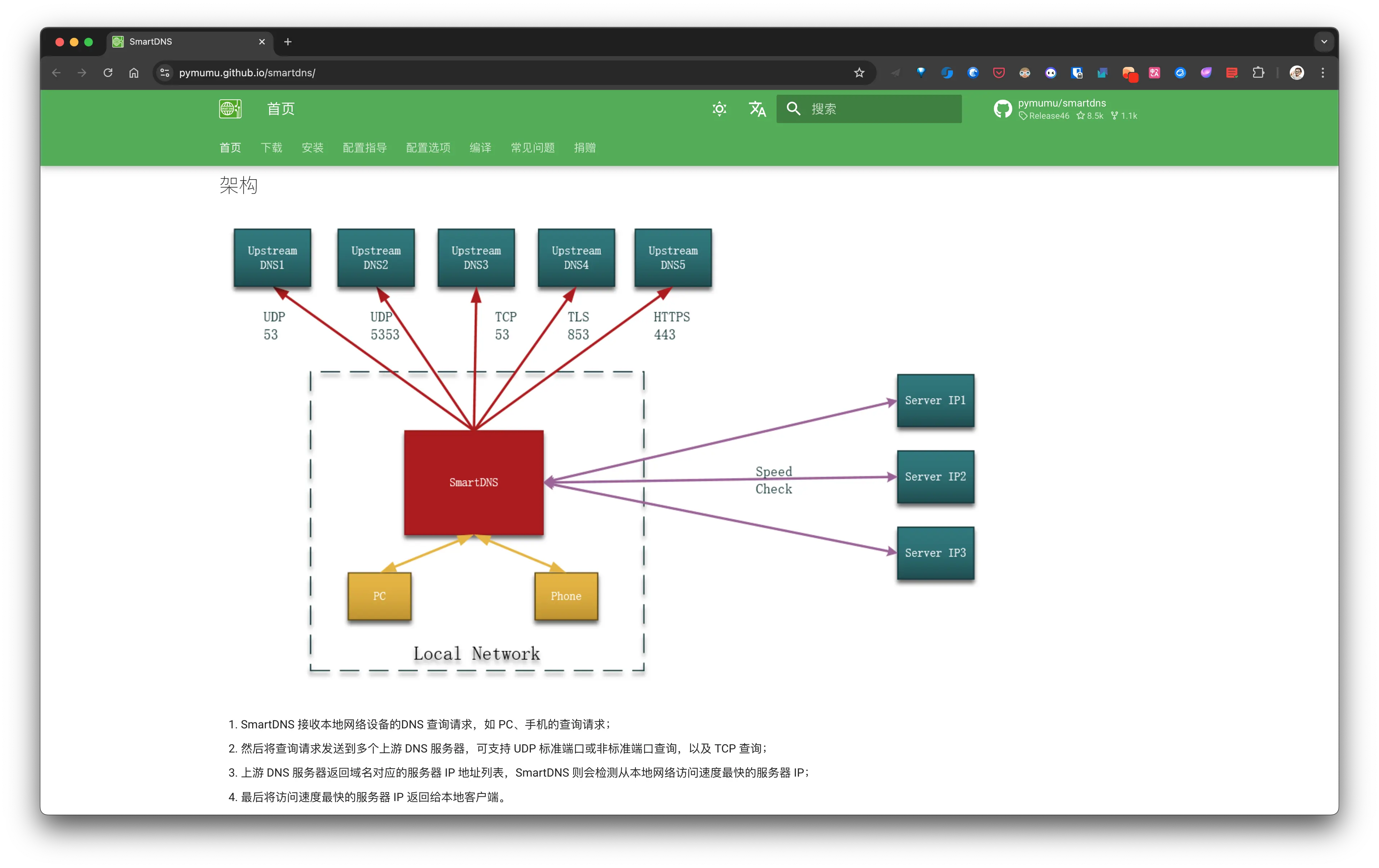Open the Chrome three-dot menu
This screenshot has width=1379, height=868.
[x=1323, y=73]
